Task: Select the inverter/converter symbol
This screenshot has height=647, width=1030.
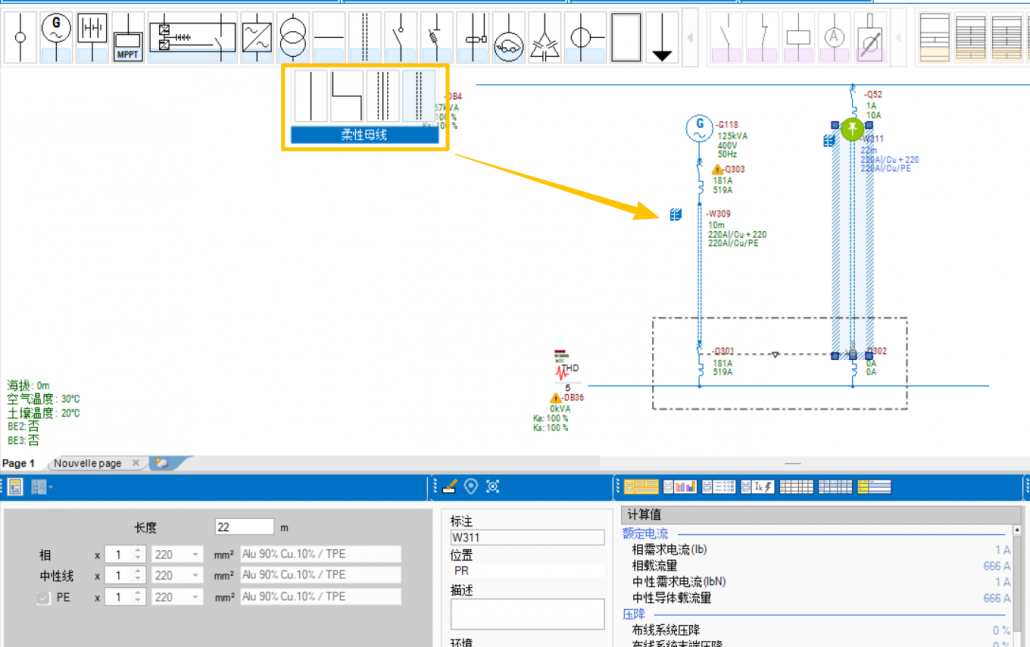Action: point(256,38)
